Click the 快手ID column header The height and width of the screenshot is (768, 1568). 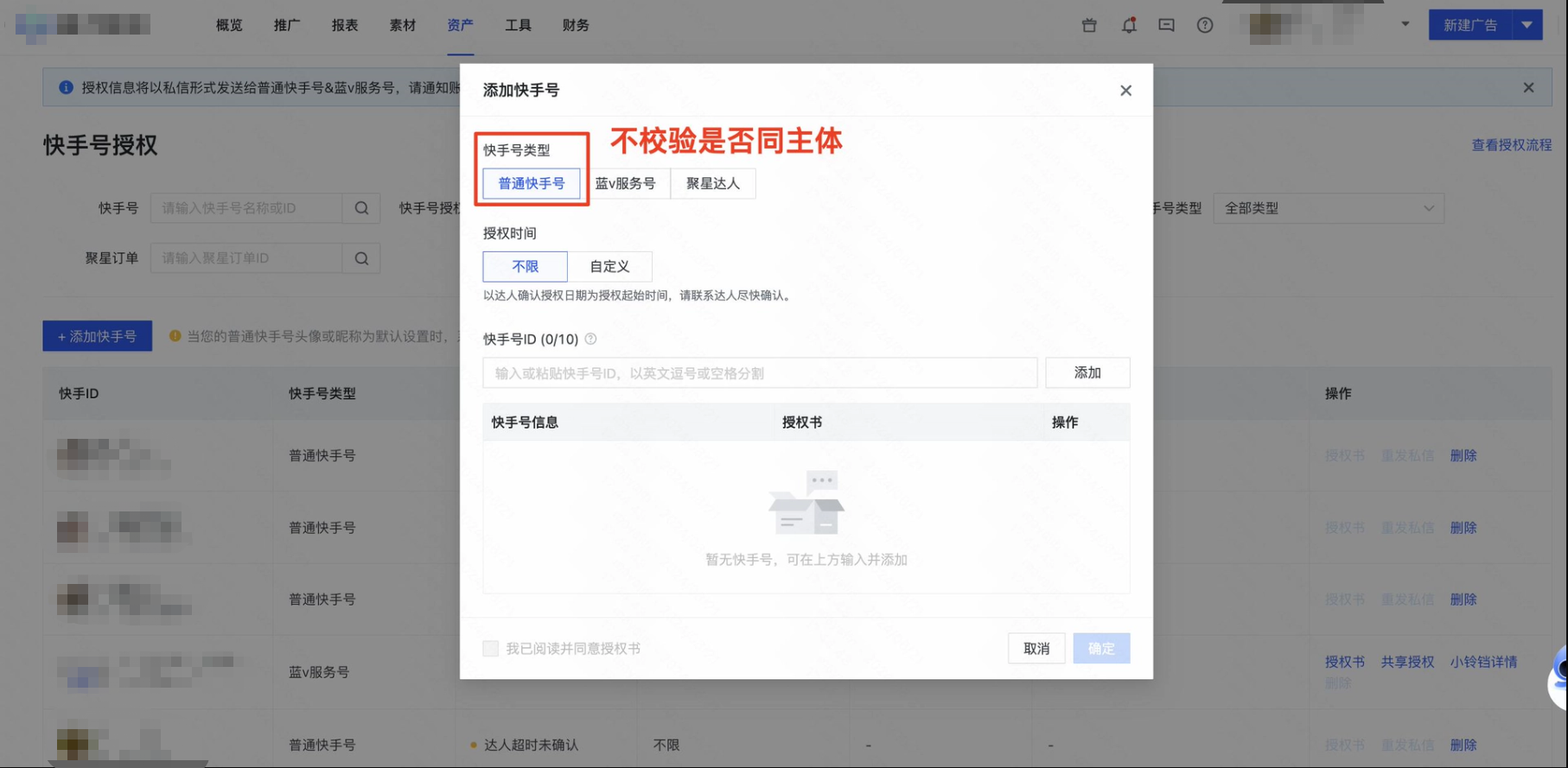tap(79, 393)
